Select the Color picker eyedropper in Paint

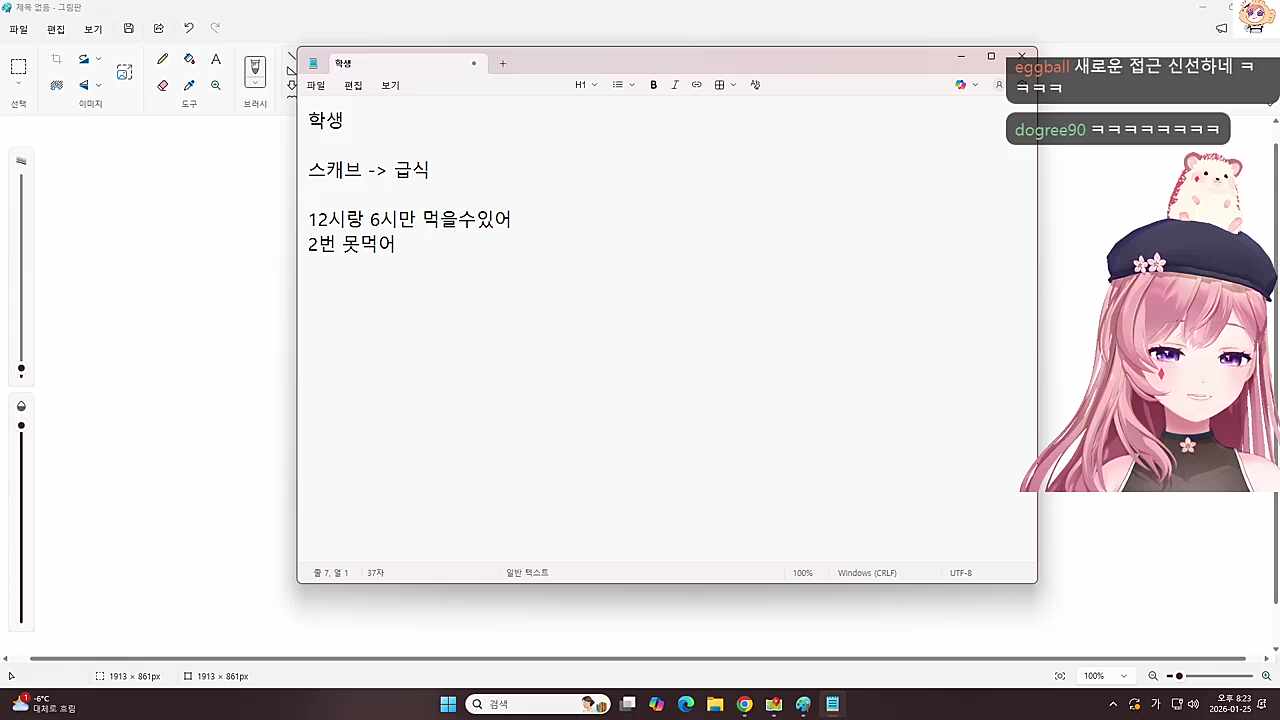(x=189, y=85)
